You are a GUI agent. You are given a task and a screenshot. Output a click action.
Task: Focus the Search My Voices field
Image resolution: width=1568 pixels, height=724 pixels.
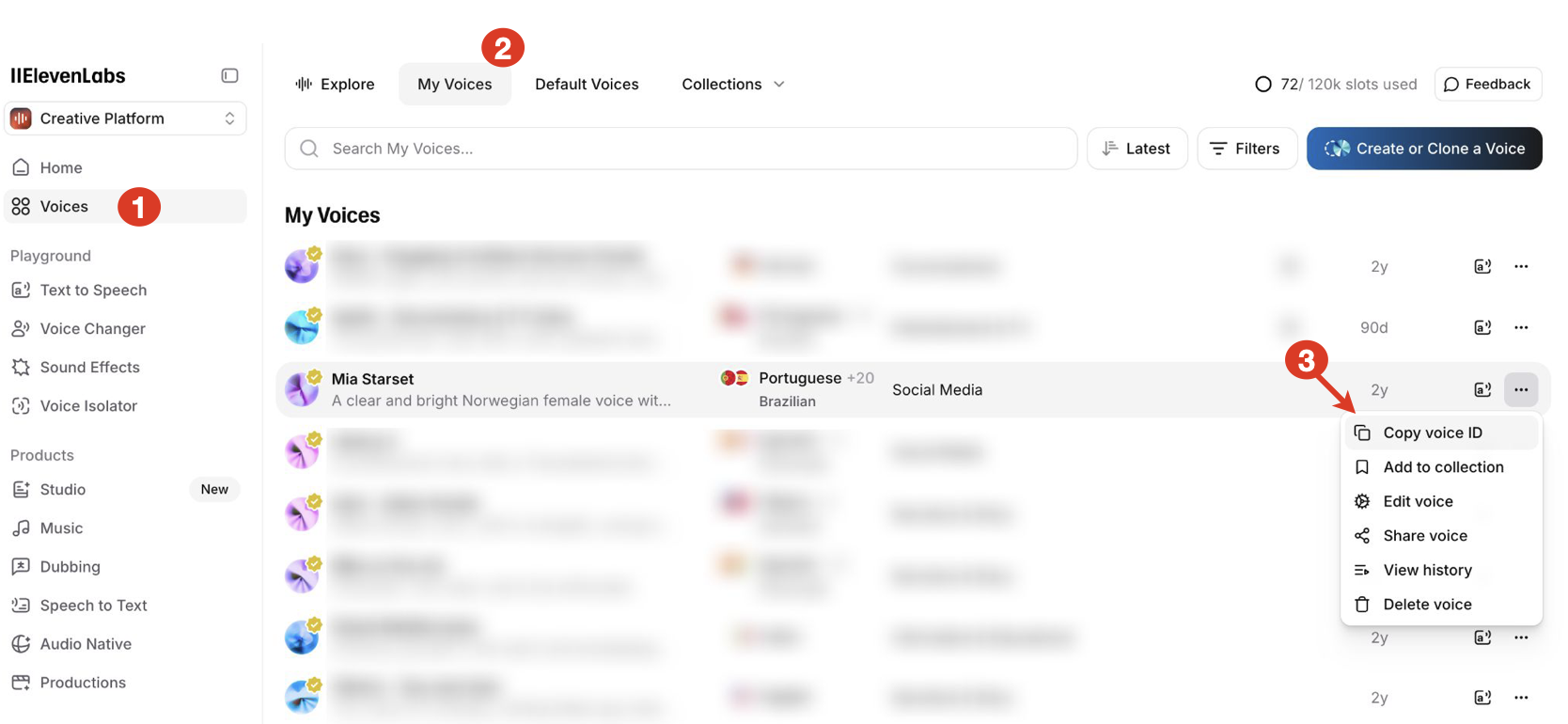pyautogui.click(x=681, y=149)
